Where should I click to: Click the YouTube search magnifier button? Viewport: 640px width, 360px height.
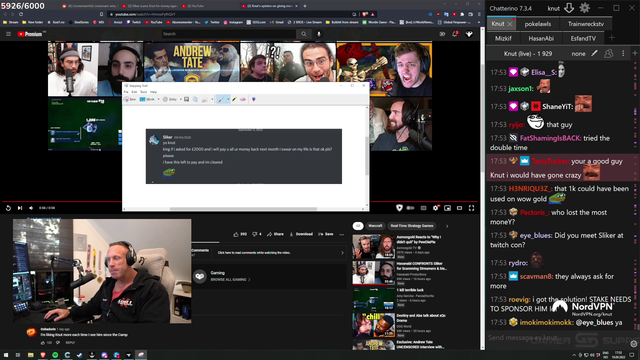[x=304, y=34]
